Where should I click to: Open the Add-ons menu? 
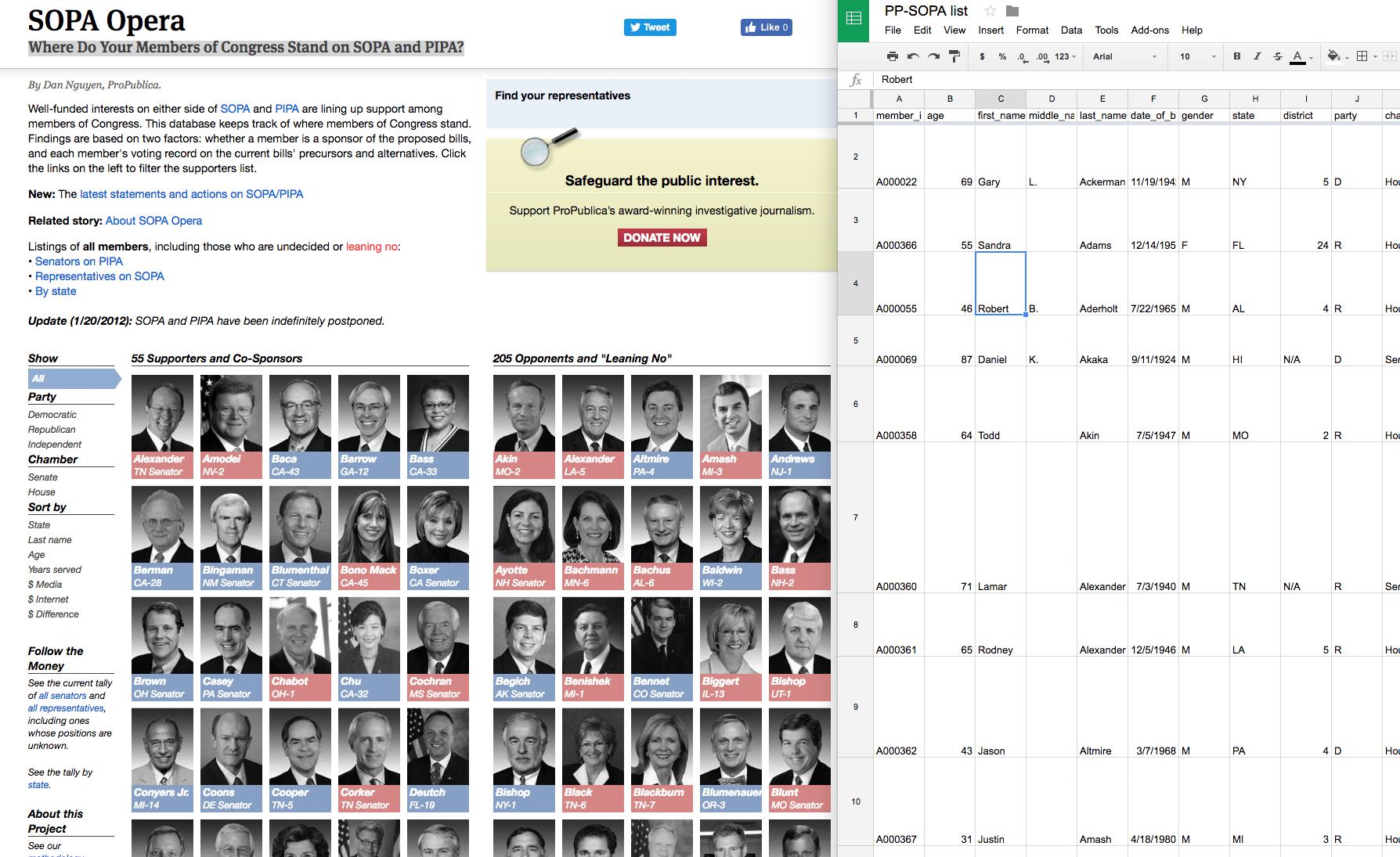pos(1149,30)
